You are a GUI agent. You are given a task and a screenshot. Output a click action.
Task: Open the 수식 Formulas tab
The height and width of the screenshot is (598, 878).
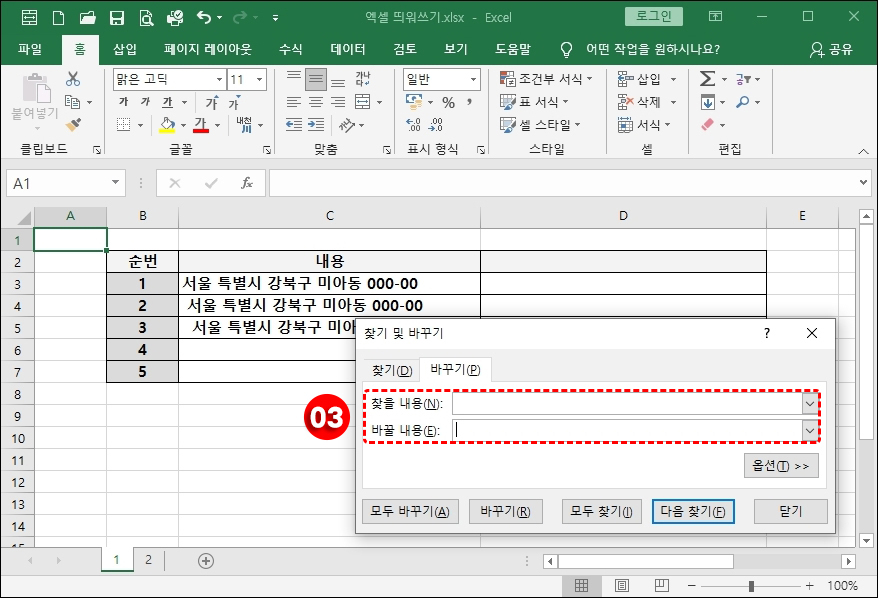(x=291, y=49)
